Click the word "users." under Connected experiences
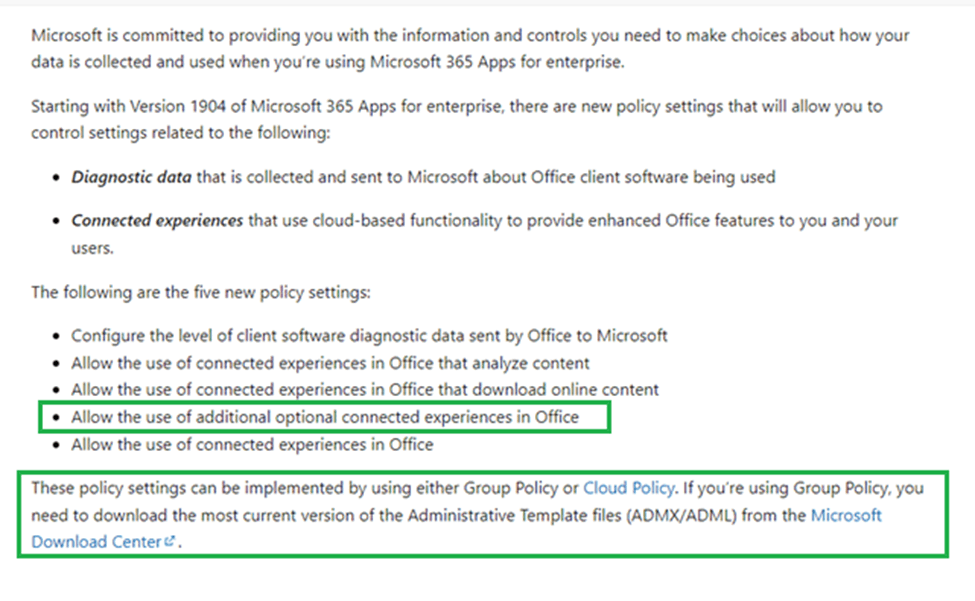This screenshot has height=601, width=975. click(92, 248)
